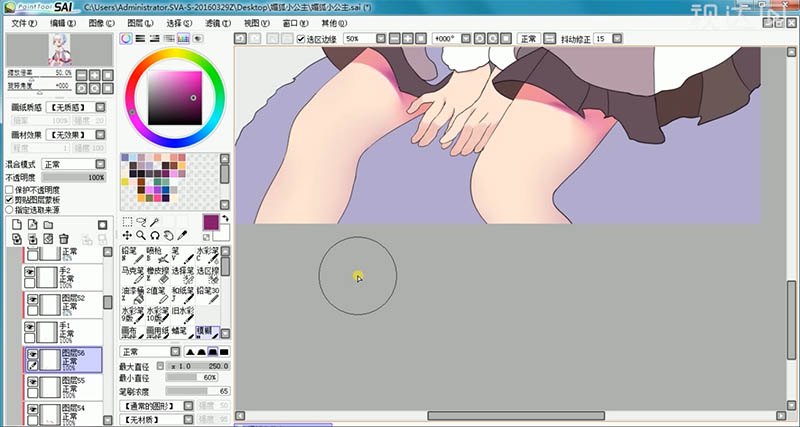This screenshot has height=427, width=800.
Task: Zoom in with navigator plus button
Action: [95, 75]
